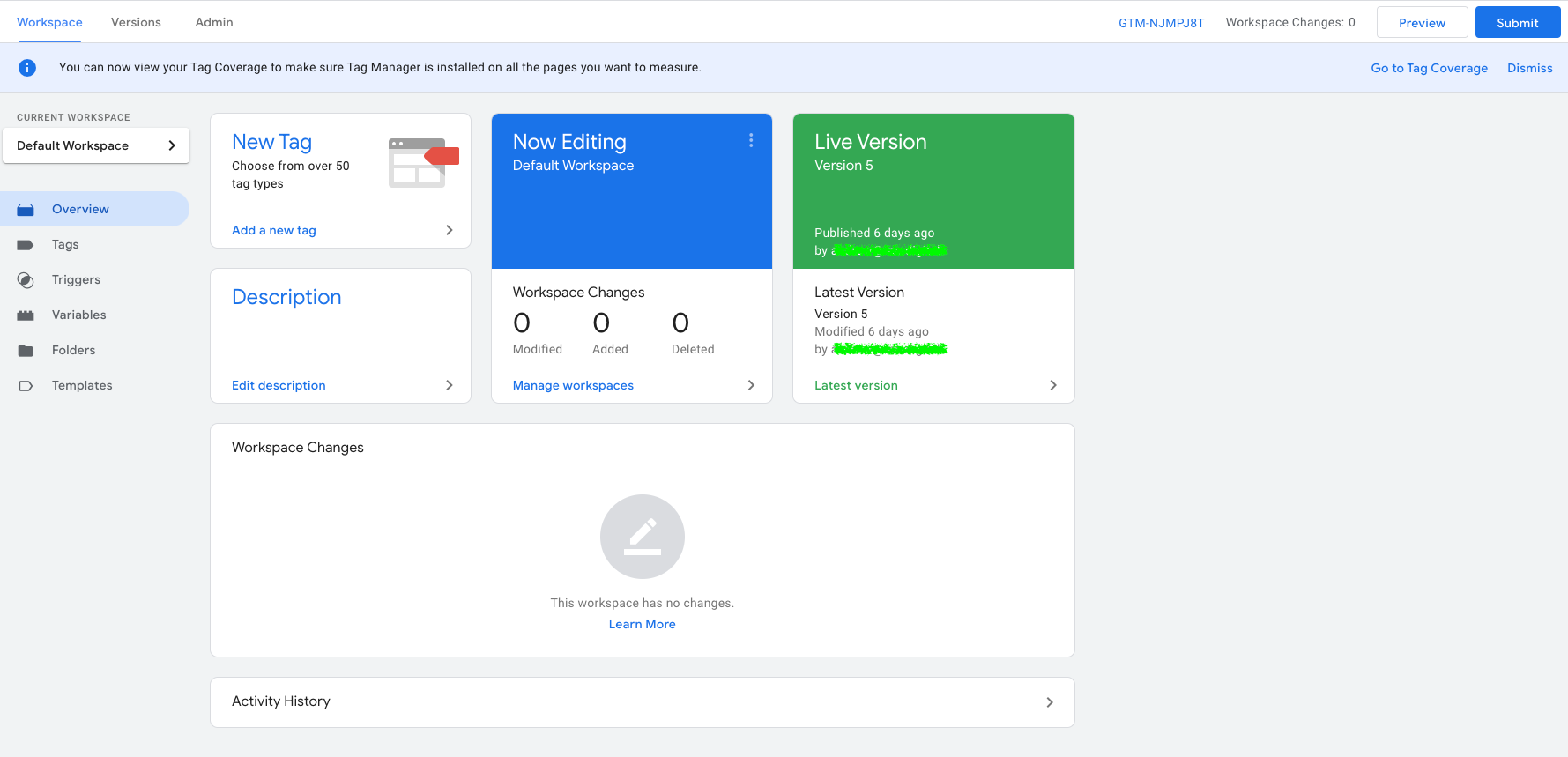Click the GTM-NJMPJ8T container ID
This screenshot has height=757, width=1568.
(1161, 23)
